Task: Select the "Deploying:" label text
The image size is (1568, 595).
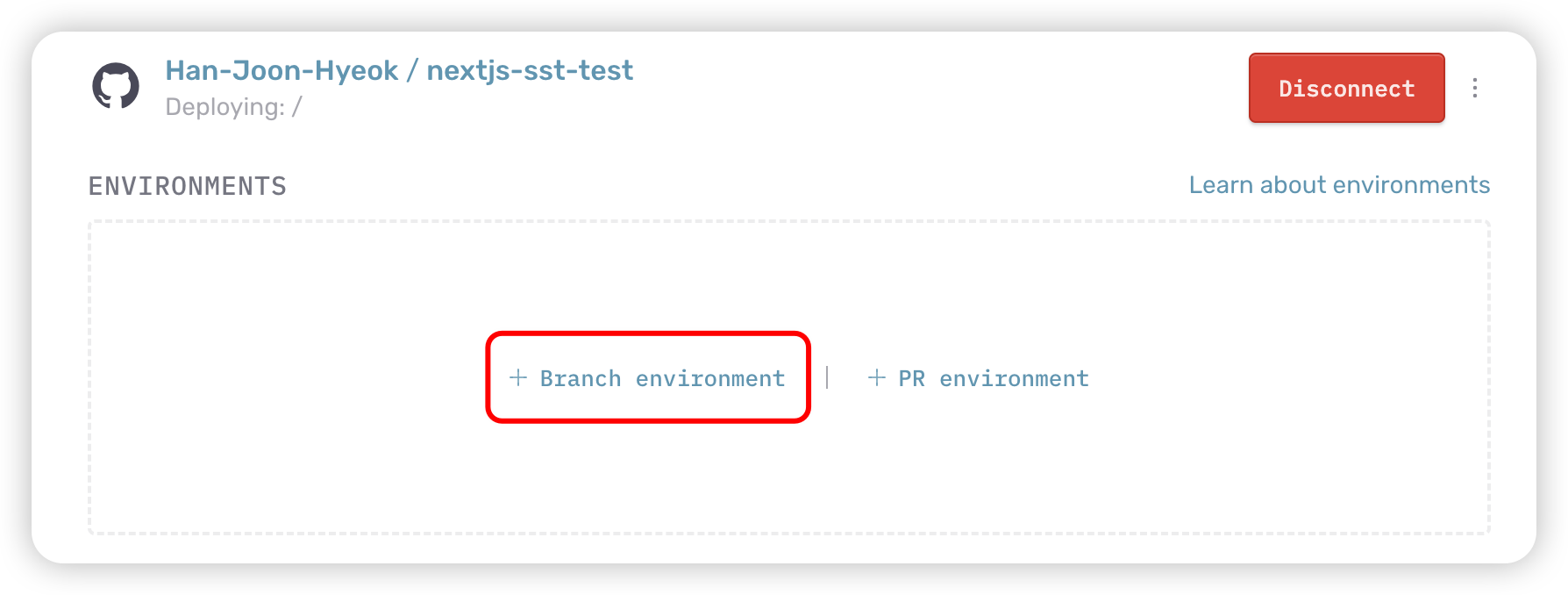Action: [225, 107]
